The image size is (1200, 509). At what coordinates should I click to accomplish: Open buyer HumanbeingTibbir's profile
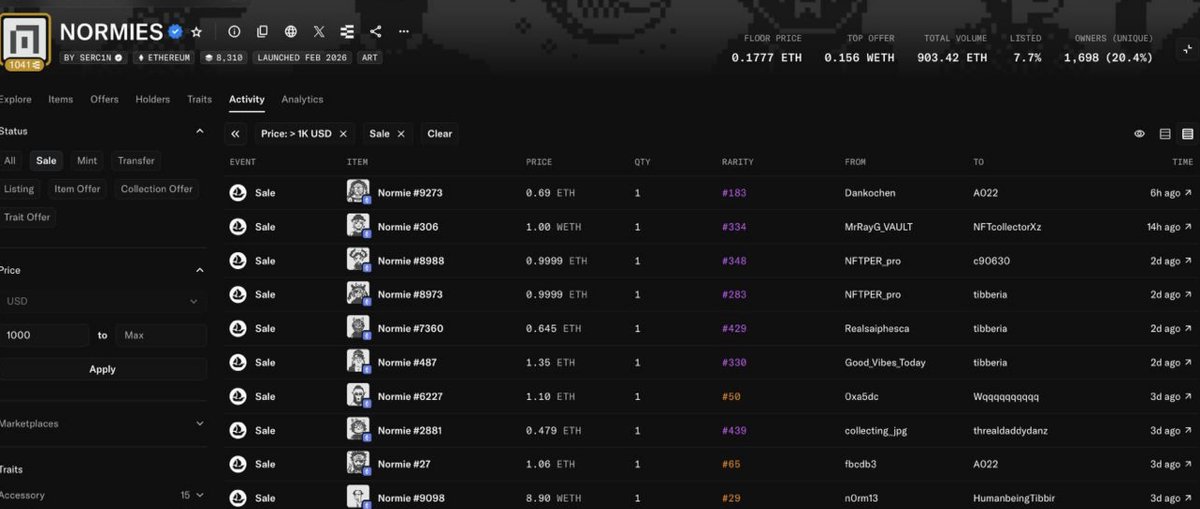[1015, 498]
